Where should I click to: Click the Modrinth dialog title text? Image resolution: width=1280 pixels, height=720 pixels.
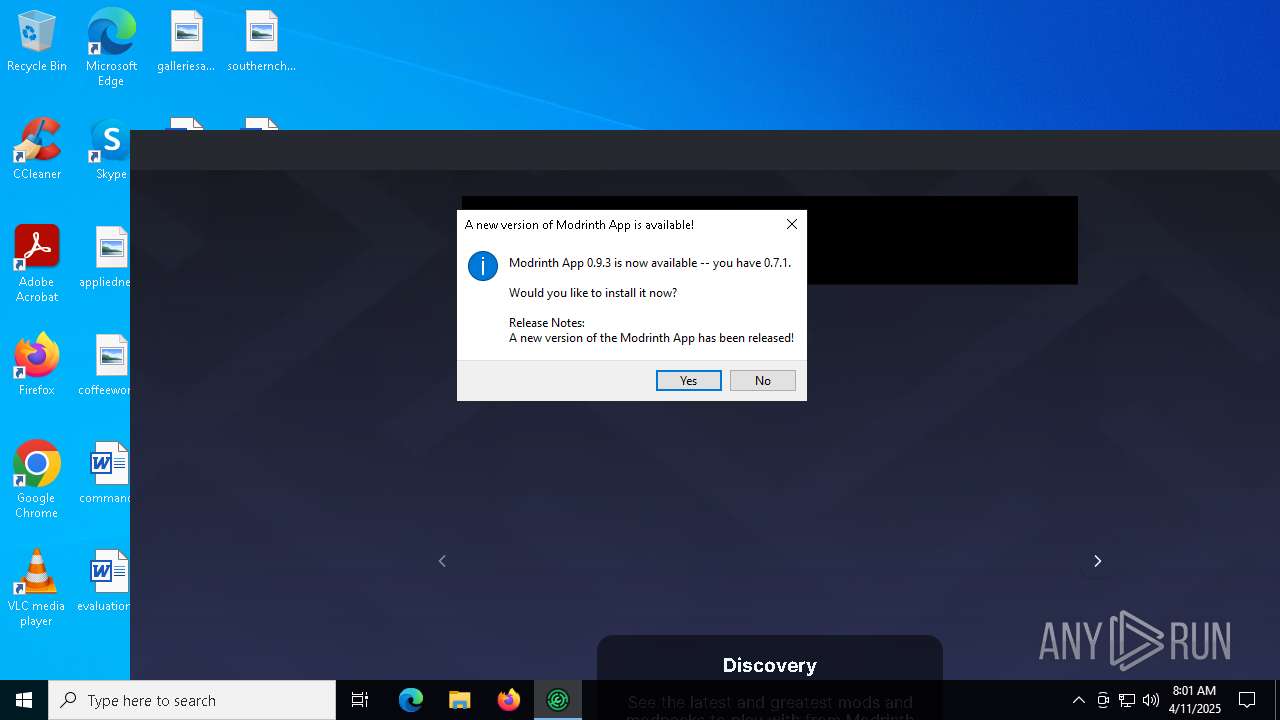click(x=579, y=225)
